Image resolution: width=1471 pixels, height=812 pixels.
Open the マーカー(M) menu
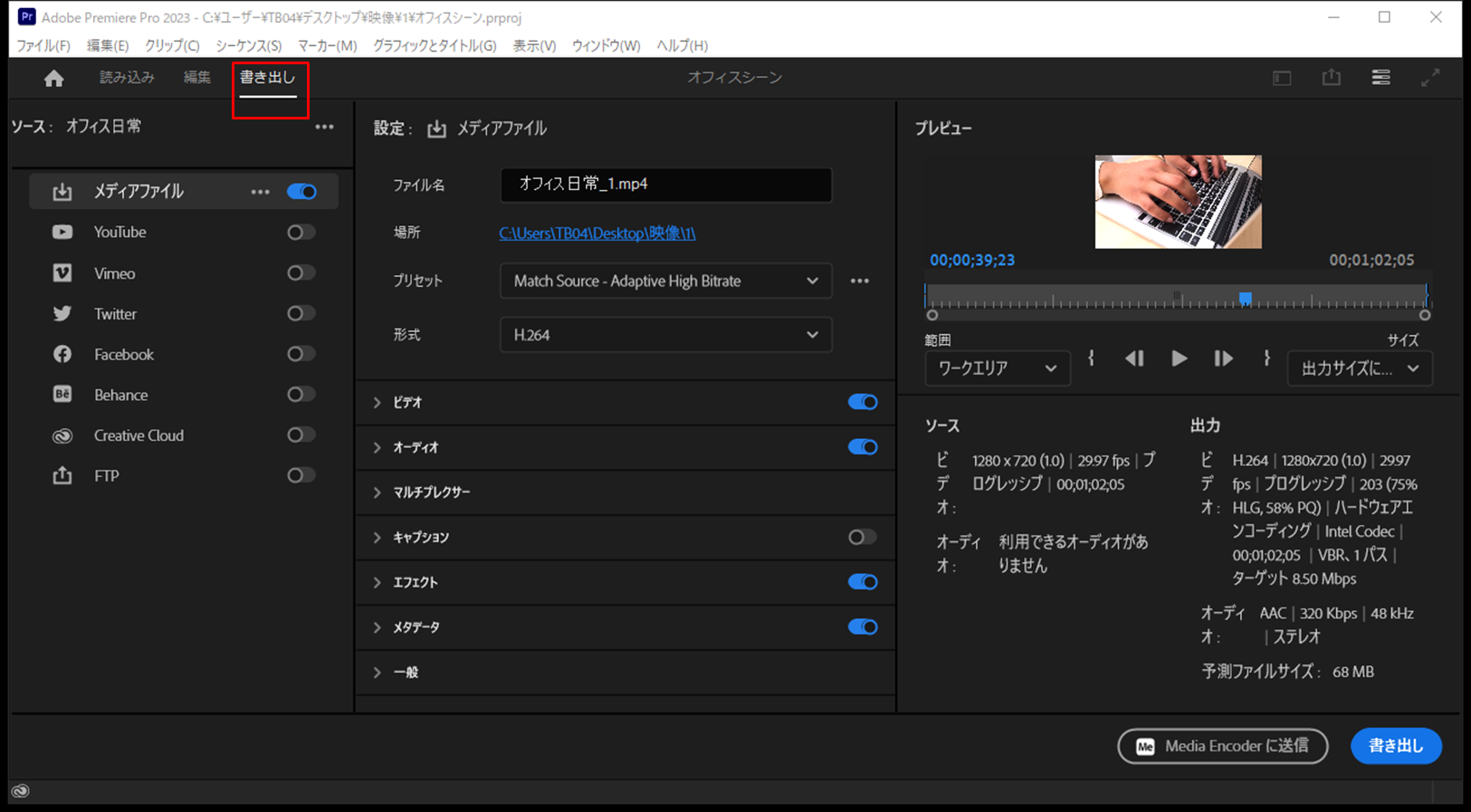327,45
